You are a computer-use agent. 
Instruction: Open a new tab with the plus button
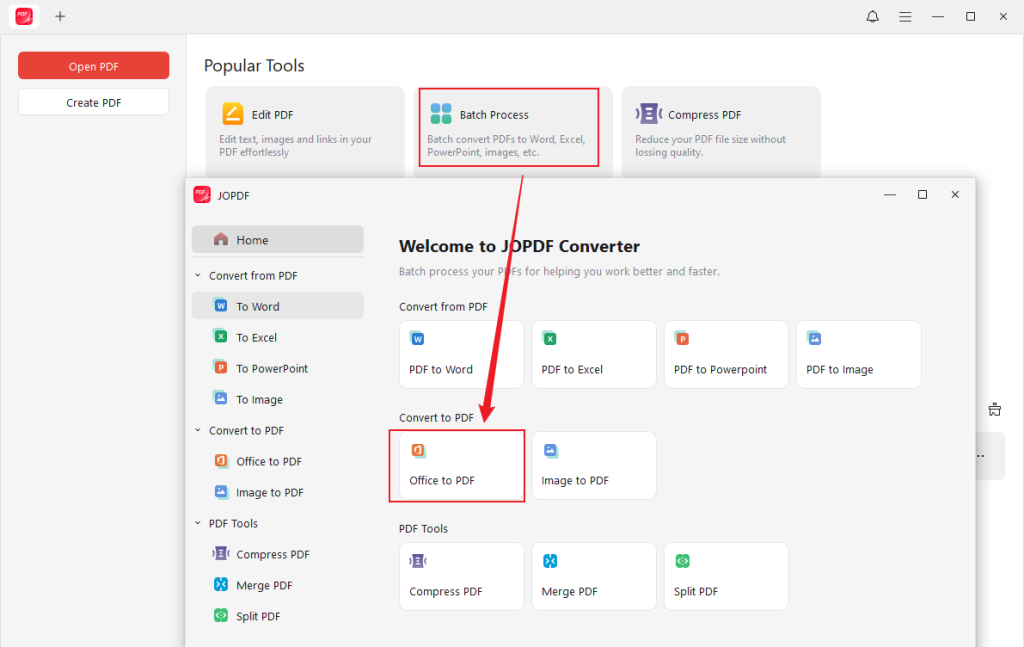point(60,16)
